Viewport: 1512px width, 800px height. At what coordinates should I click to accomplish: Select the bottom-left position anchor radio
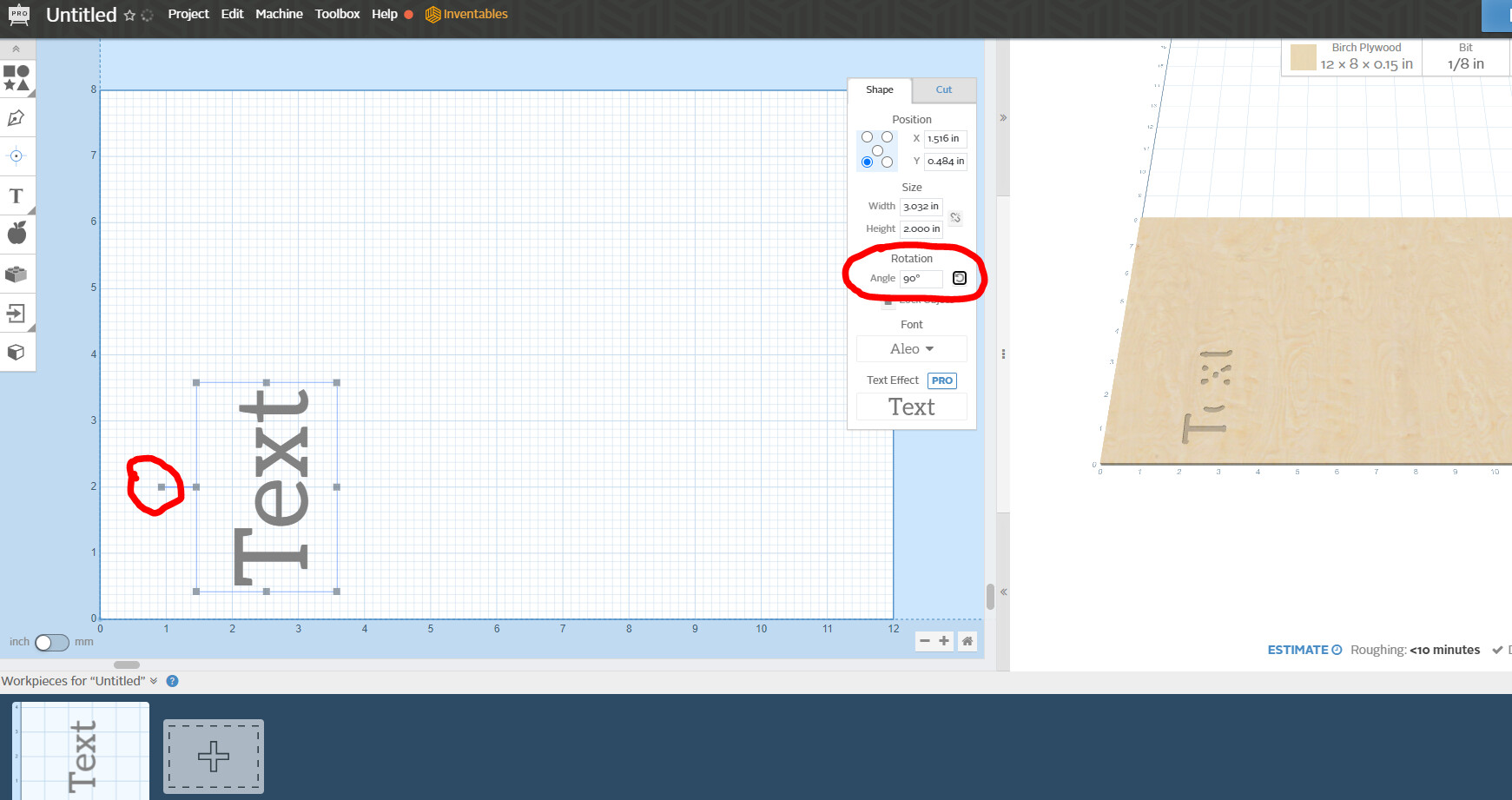[x=867, y=162]
